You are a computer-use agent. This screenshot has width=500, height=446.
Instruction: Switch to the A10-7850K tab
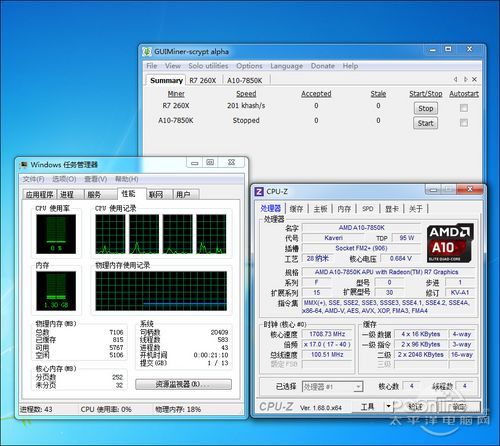tap(245, 80)
